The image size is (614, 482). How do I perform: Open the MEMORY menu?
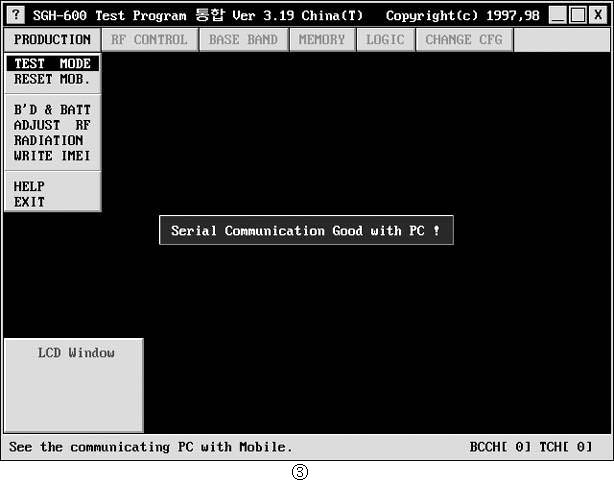(322, 40)
